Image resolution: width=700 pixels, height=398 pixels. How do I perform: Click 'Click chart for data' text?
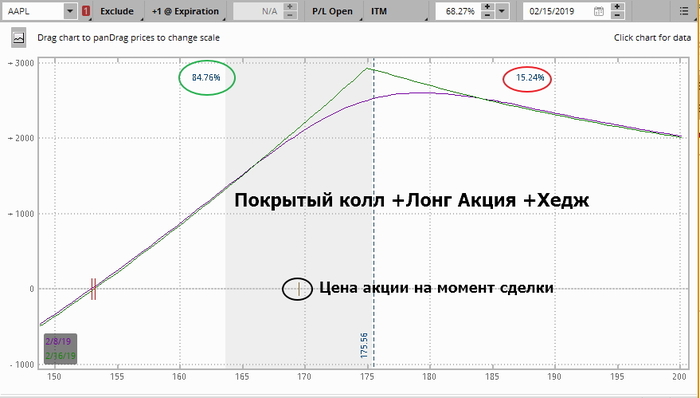pos(652,38)
